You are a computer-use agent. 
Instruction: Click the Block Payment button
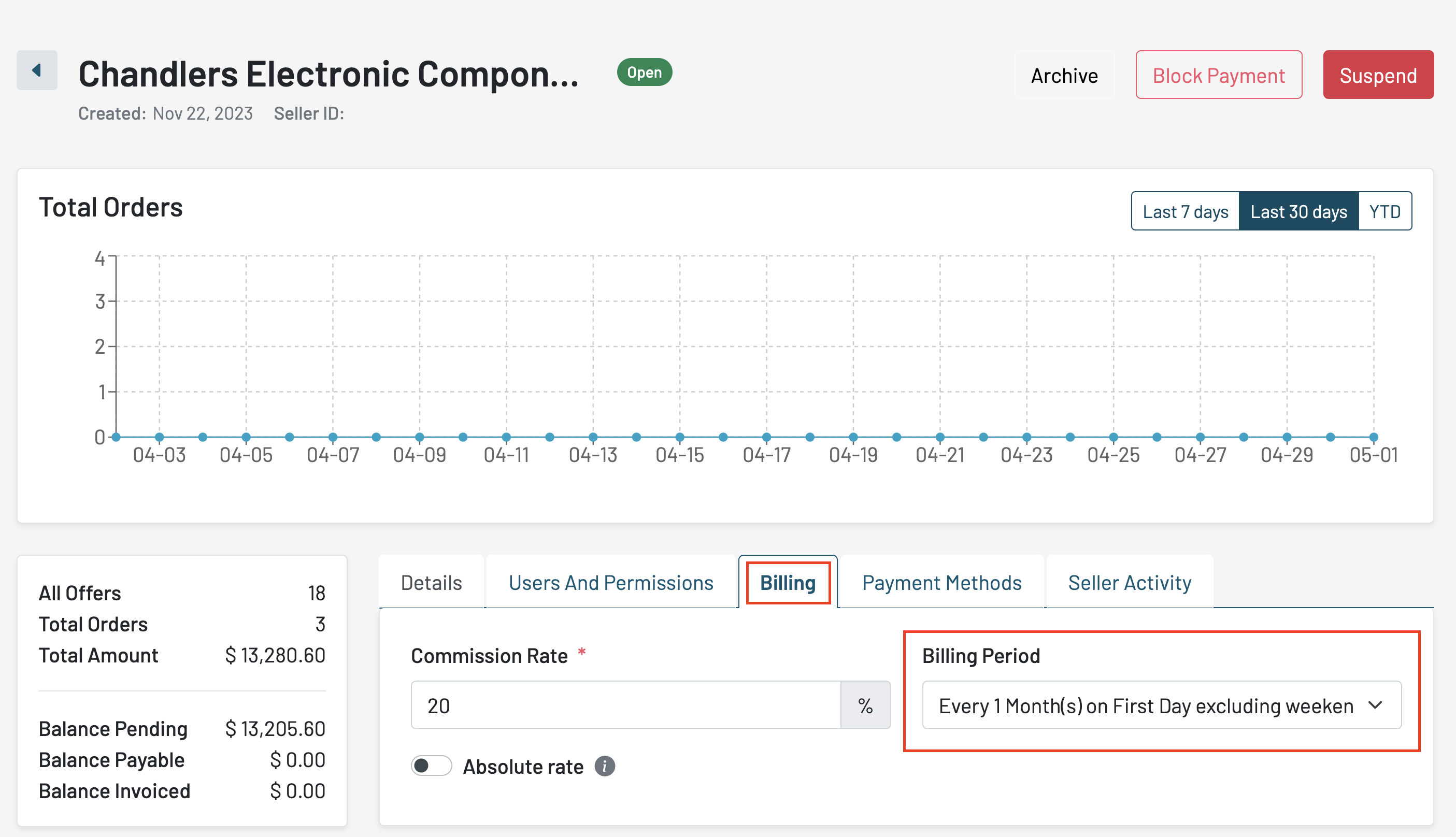tap(1218, 75)
